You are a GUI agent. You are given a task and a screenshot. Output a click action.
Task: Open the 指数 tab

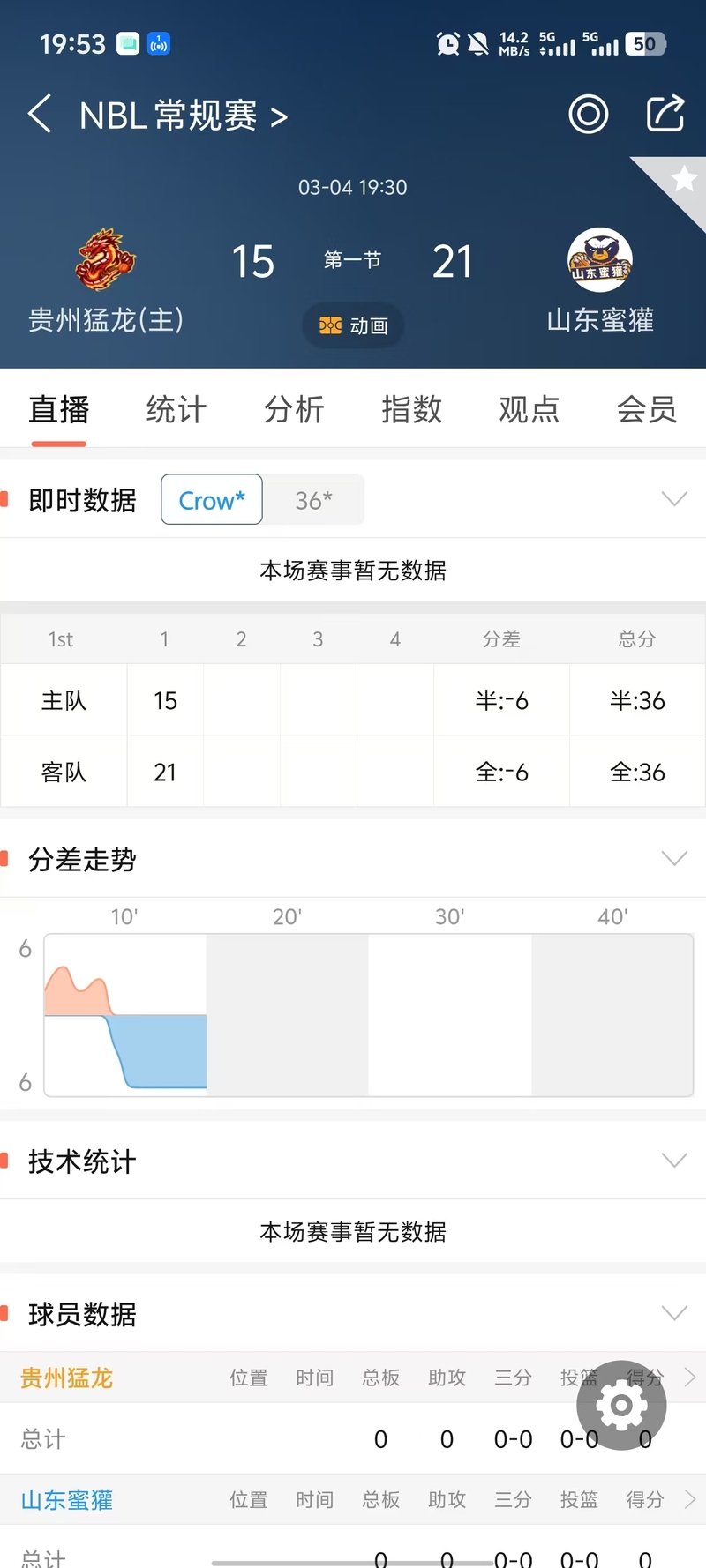(411, 409)
